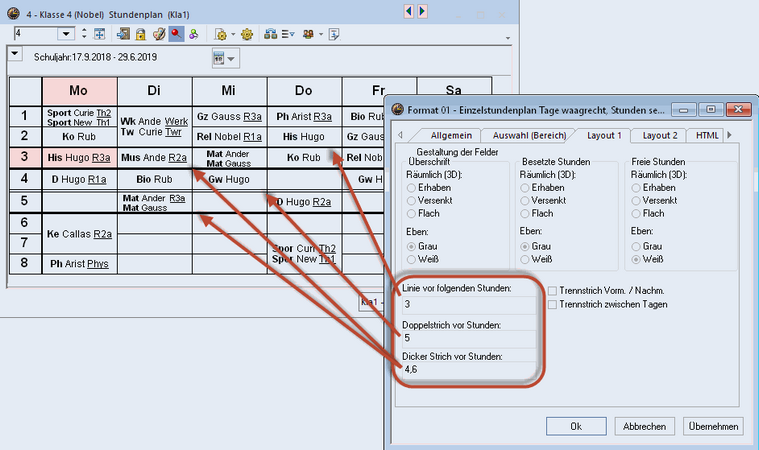Screen dimensions: 759x450
Task: Go to previous timetable with left arrow
Action: pyautogui.click(x=409, y=11)
